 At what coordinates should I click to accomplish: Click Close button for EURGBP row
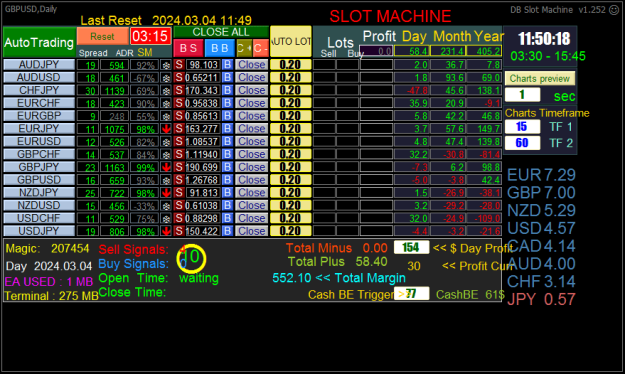click(252, 116)
